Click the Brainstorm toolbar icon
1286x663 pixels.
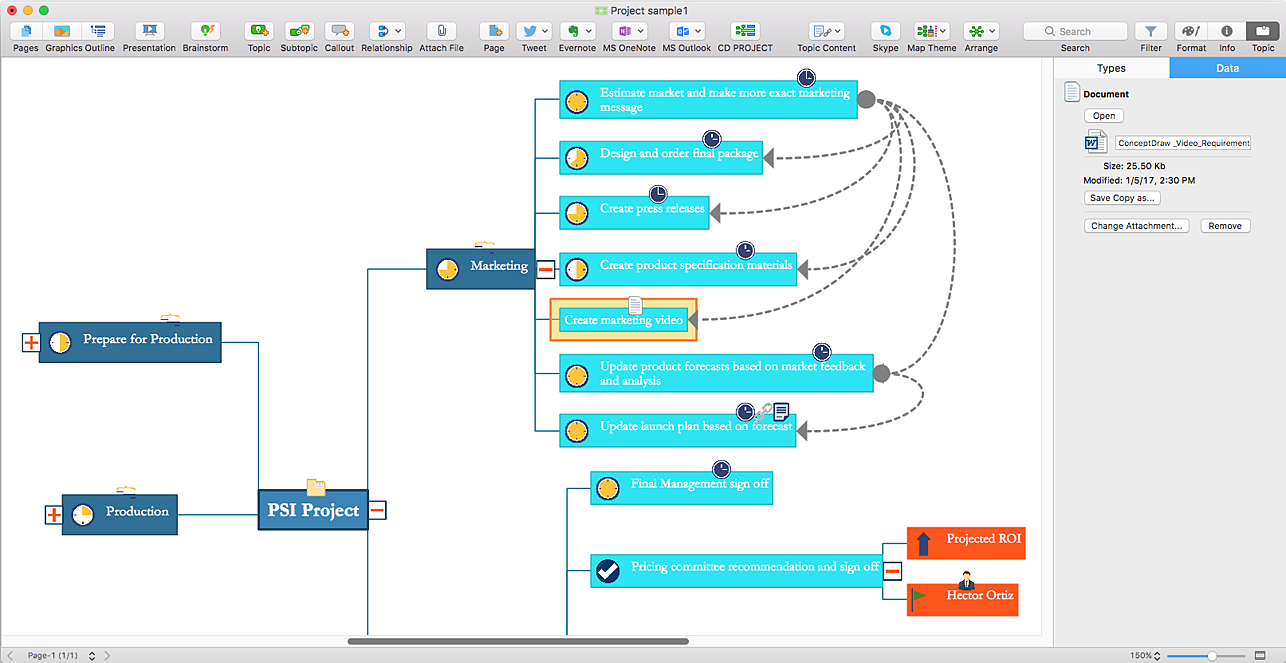pos(205,31)
